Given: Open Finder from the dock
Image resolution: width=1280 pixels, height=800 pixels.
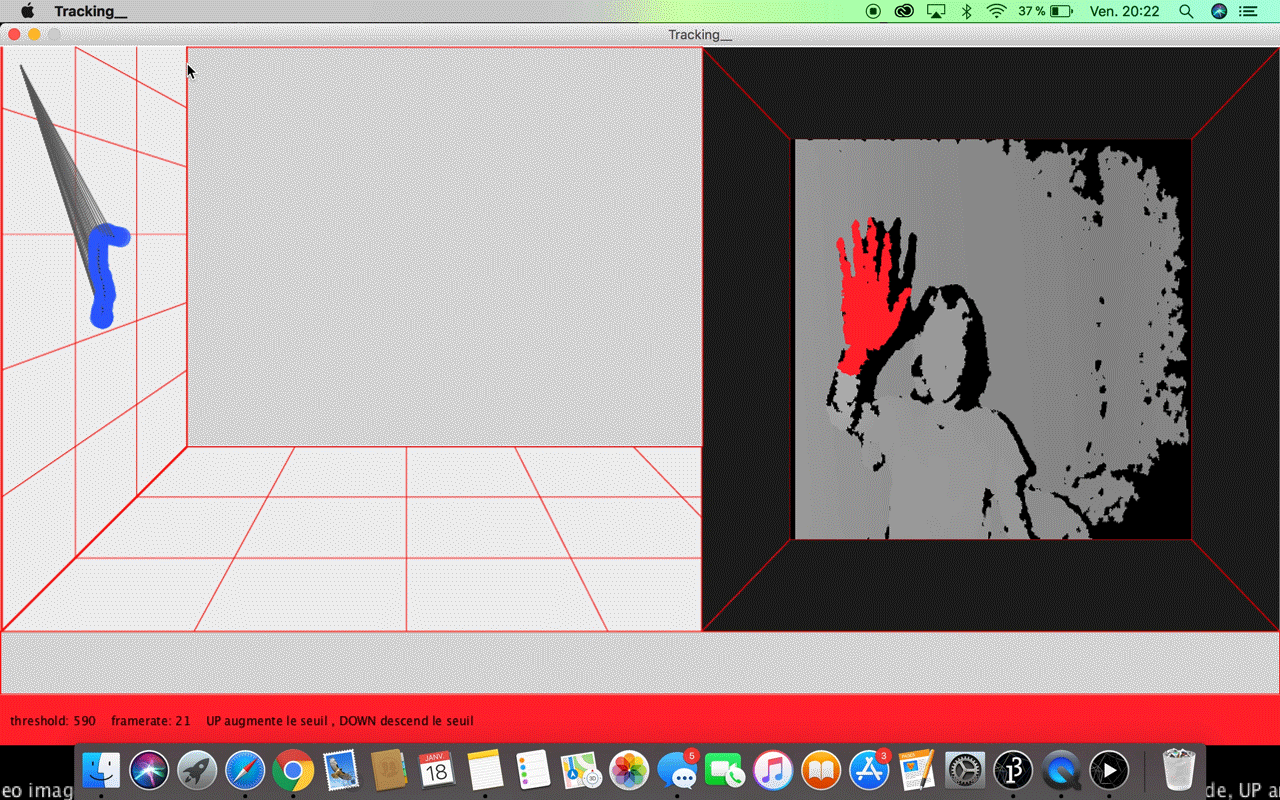Looking at the screenshot, I should (x=101, y=771).
